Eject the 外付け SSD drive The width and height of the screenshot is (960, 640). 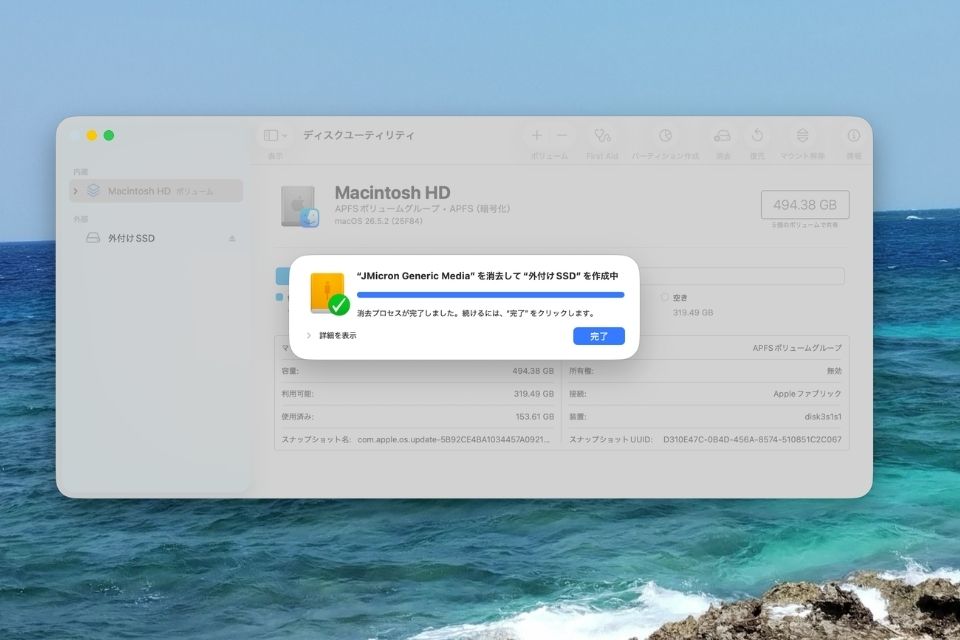(232, 238)
